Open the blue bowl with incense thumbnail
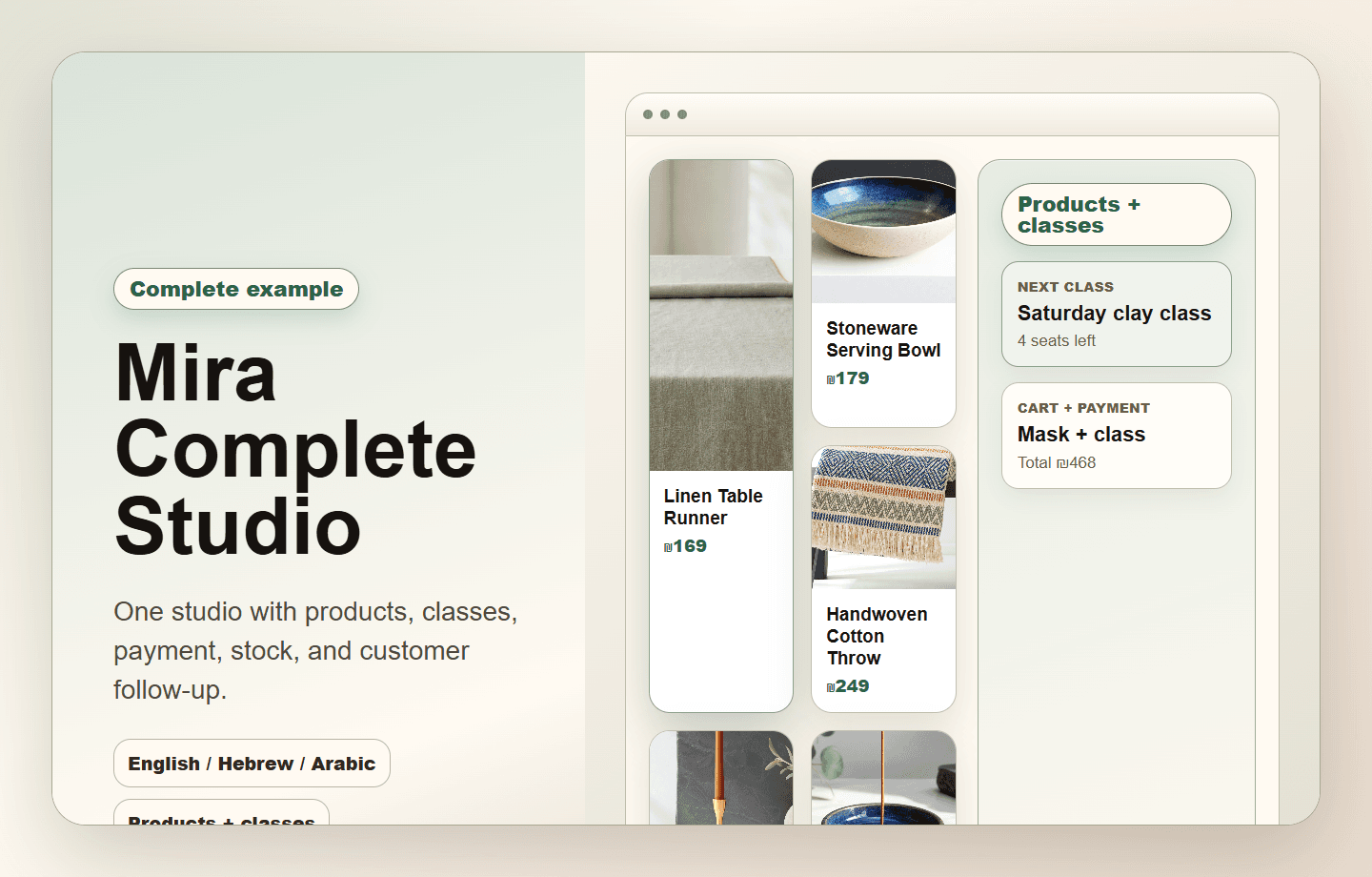The height and width of the screenshot is (877, 1372). [x=883, y=778]
